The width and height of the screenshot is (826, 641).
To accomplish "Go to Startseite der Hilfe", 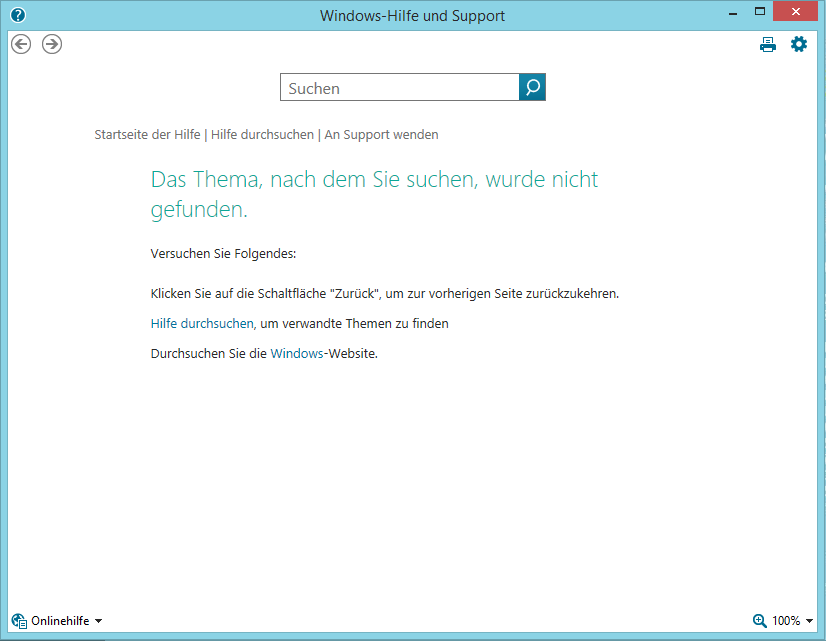I will point(147,134).
